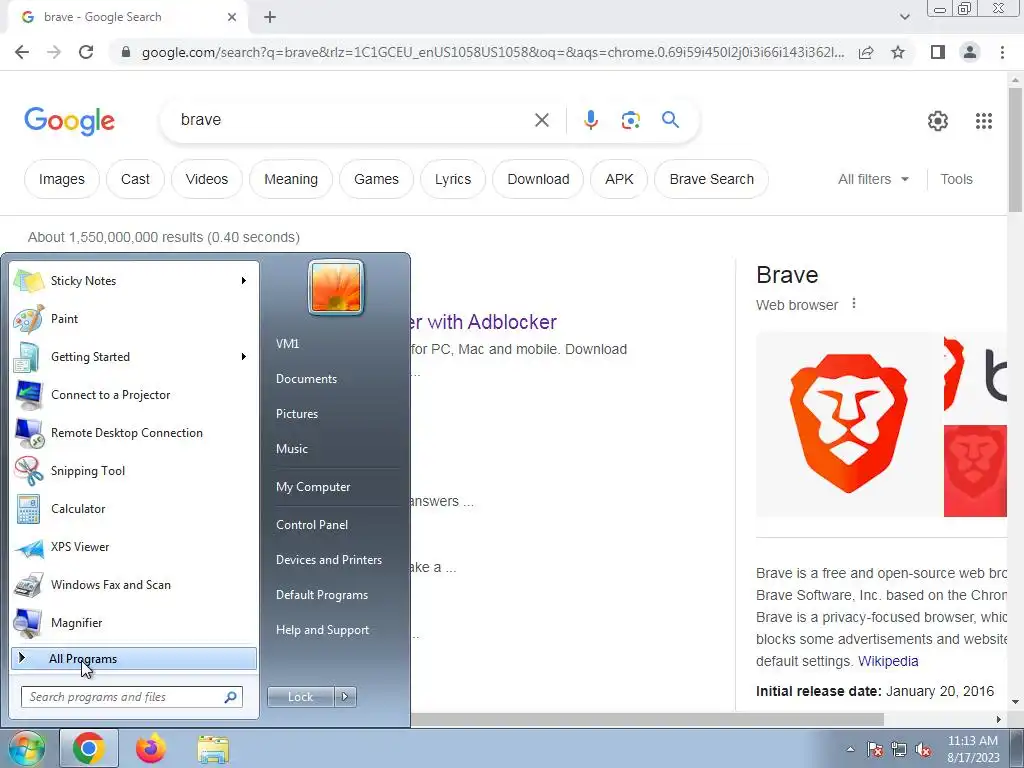The height and width of the screenshot is (768, 1024).
Task: Close the brave - Google Search tab
Action: tap(232, 17)
